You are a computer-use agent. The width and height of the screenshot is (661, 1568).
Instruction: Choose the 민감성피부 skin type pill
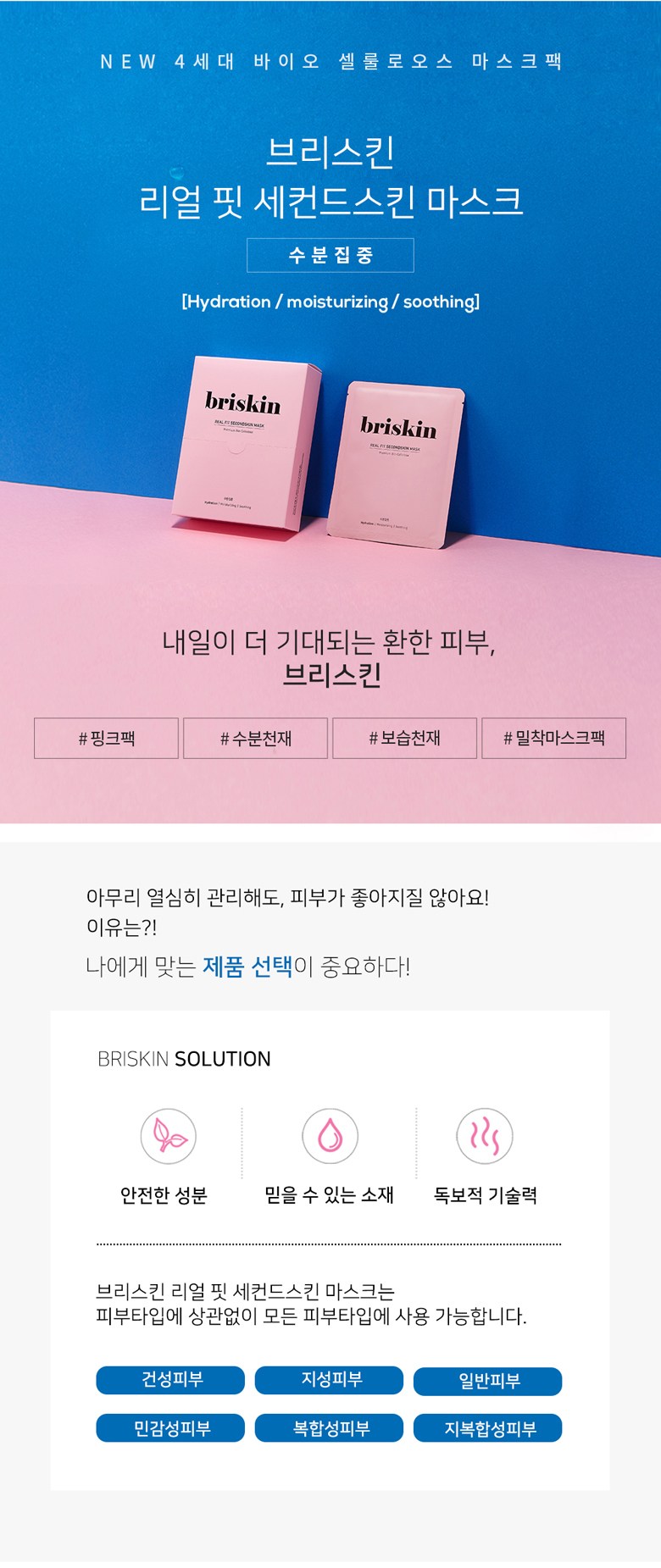(170, 1428)
